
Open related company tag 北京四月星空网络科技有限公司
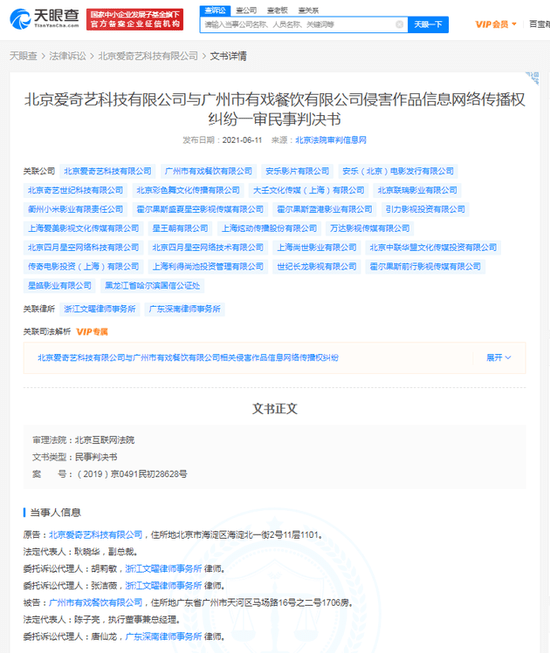pos(83,248)
